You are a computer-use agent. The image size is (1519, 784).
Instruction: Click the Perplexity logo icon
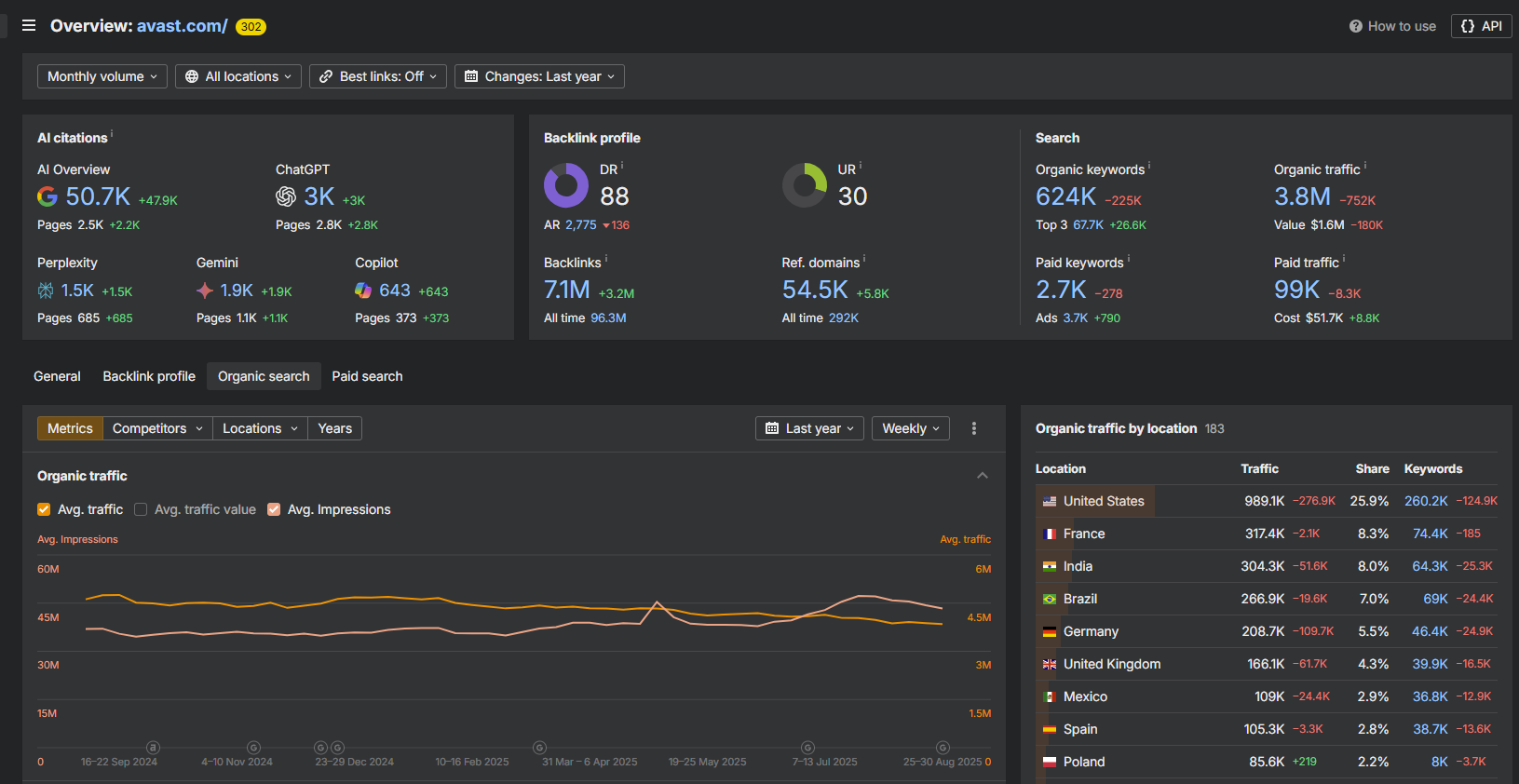coord(46,291)
